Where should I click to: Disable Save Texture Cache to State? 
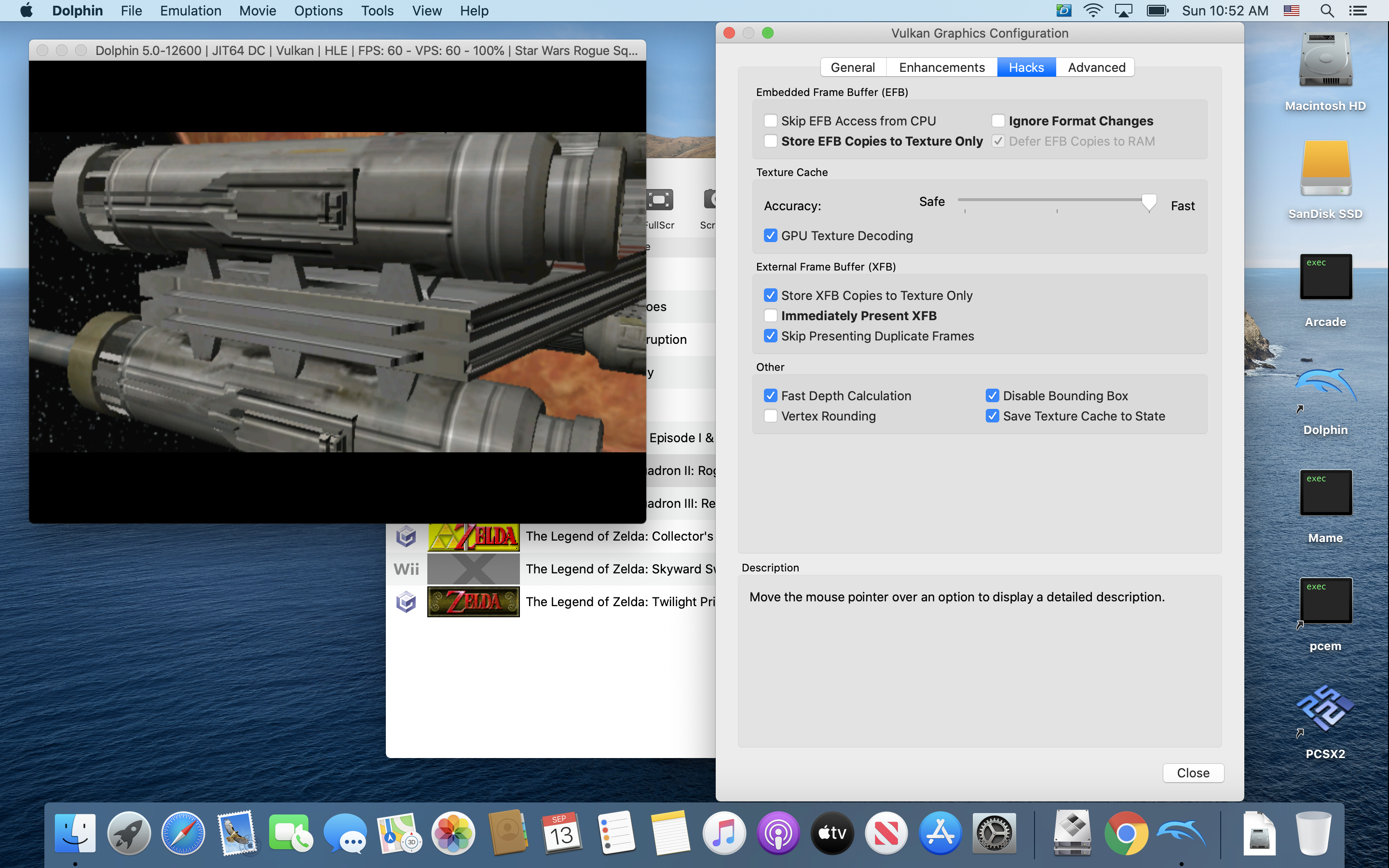pyautogui.click(x=993, y=416)
